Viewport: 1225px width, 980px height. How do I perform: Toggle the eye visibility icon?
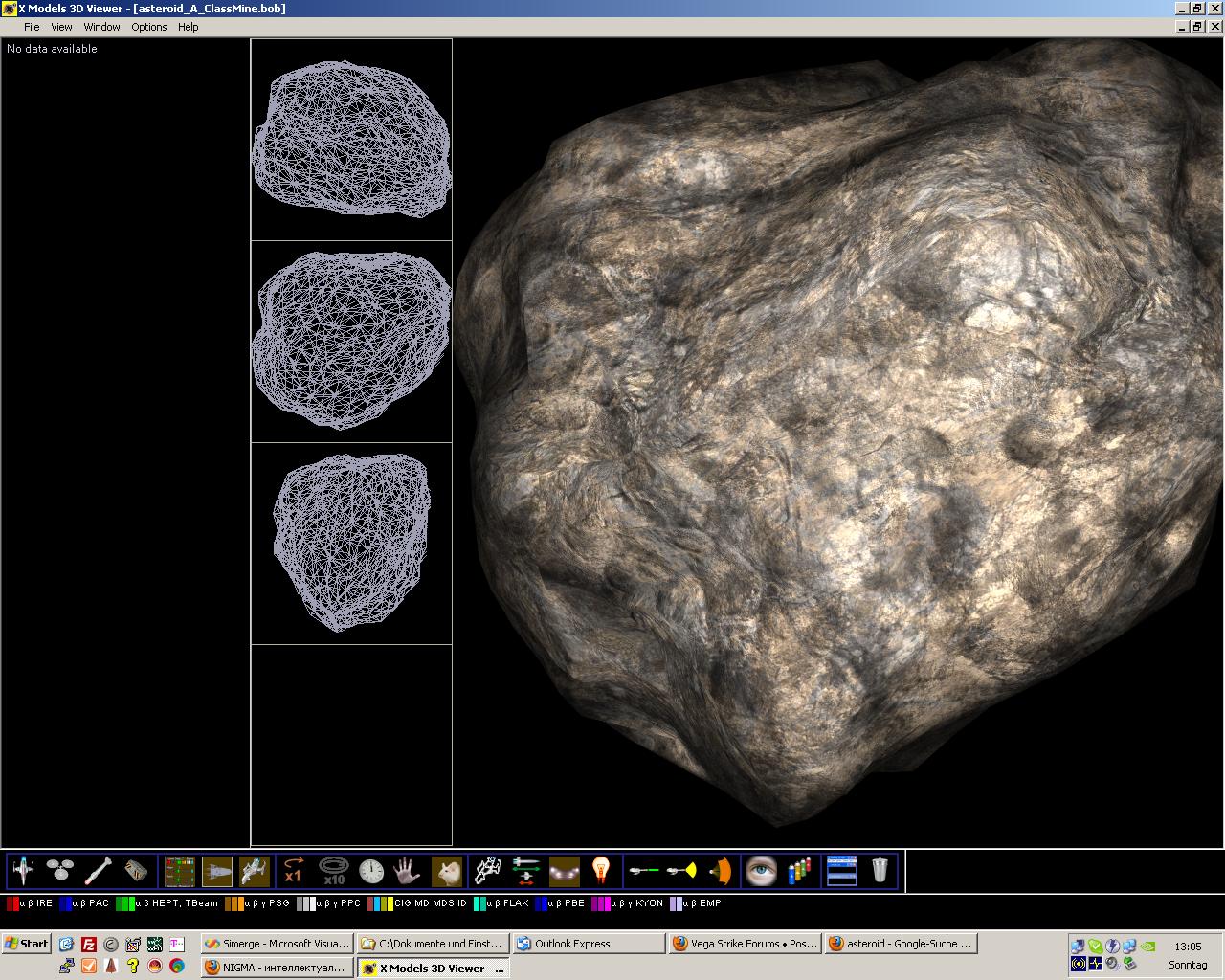[x=762, y=871]
